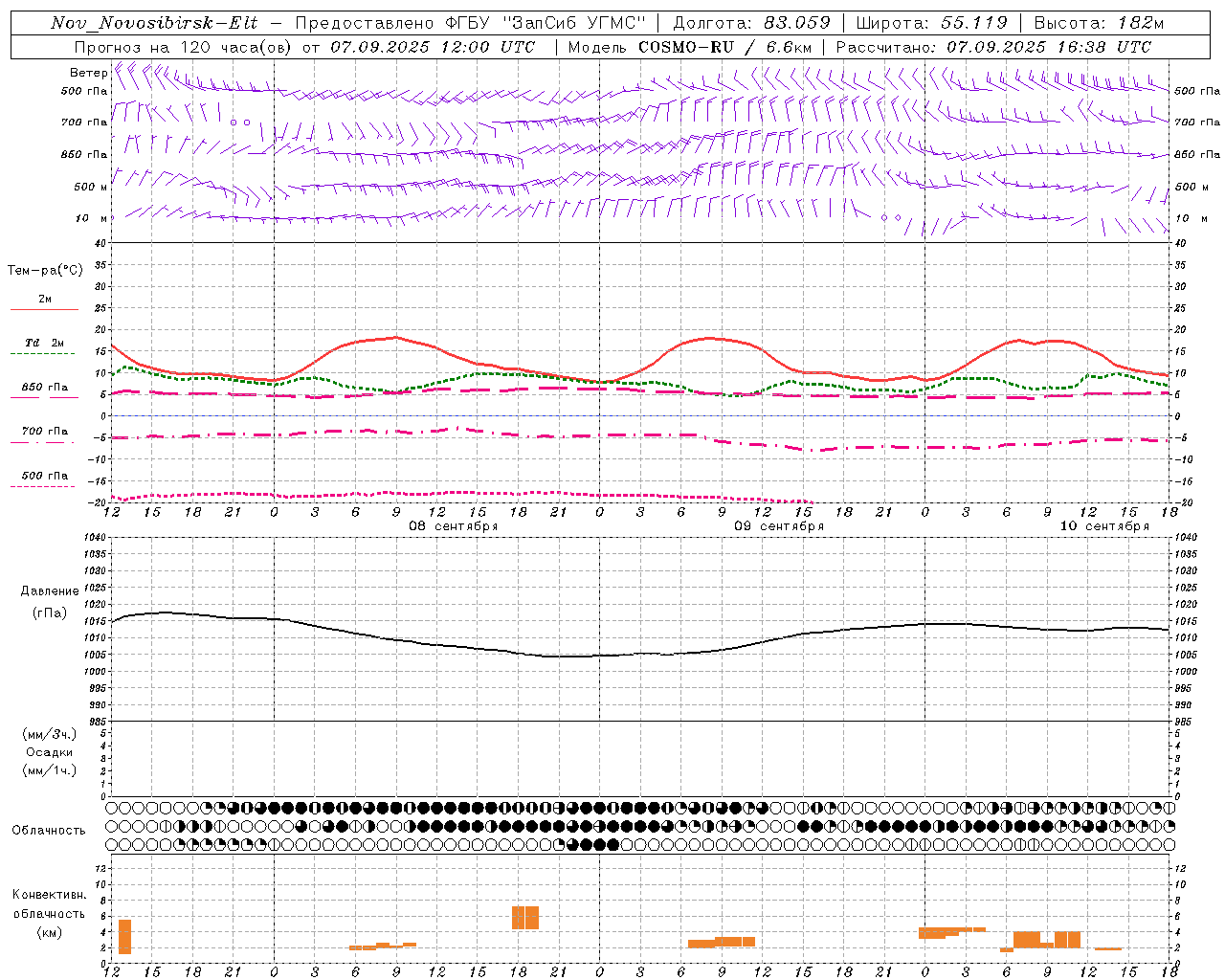Click the '(мм/3ч.)' precipitation unit label
Screen dimensions: 1225x980
click(50, 734)
